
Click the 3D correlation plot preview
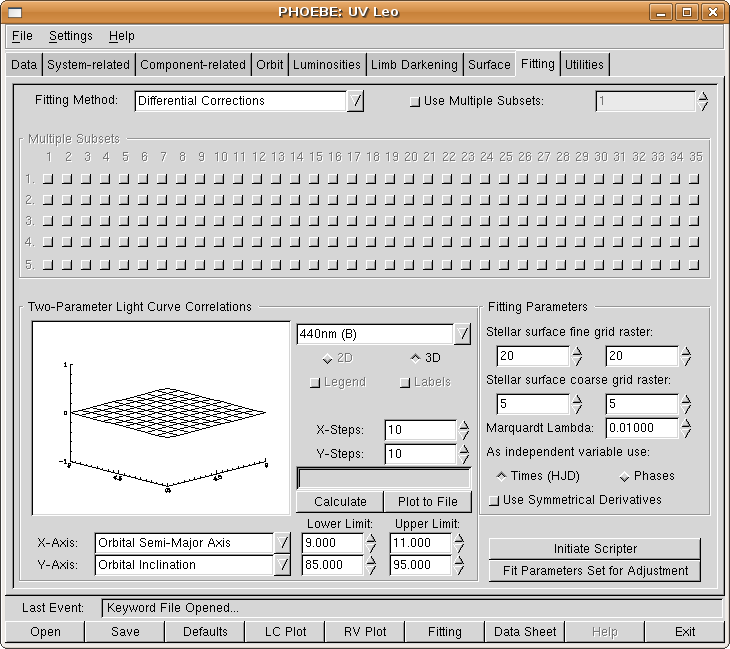(161, 418)
